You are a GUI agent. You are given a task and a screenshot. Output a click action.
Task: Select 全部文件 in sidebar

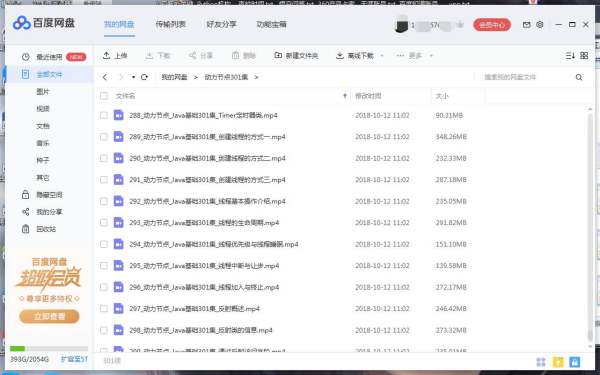click(49, 75)
